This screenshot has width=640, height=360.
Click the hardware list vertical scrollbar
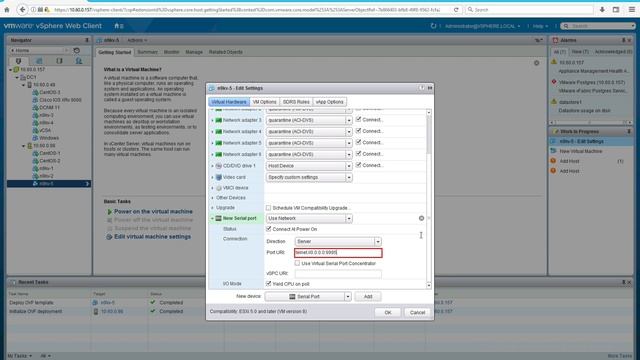point(429,199)
